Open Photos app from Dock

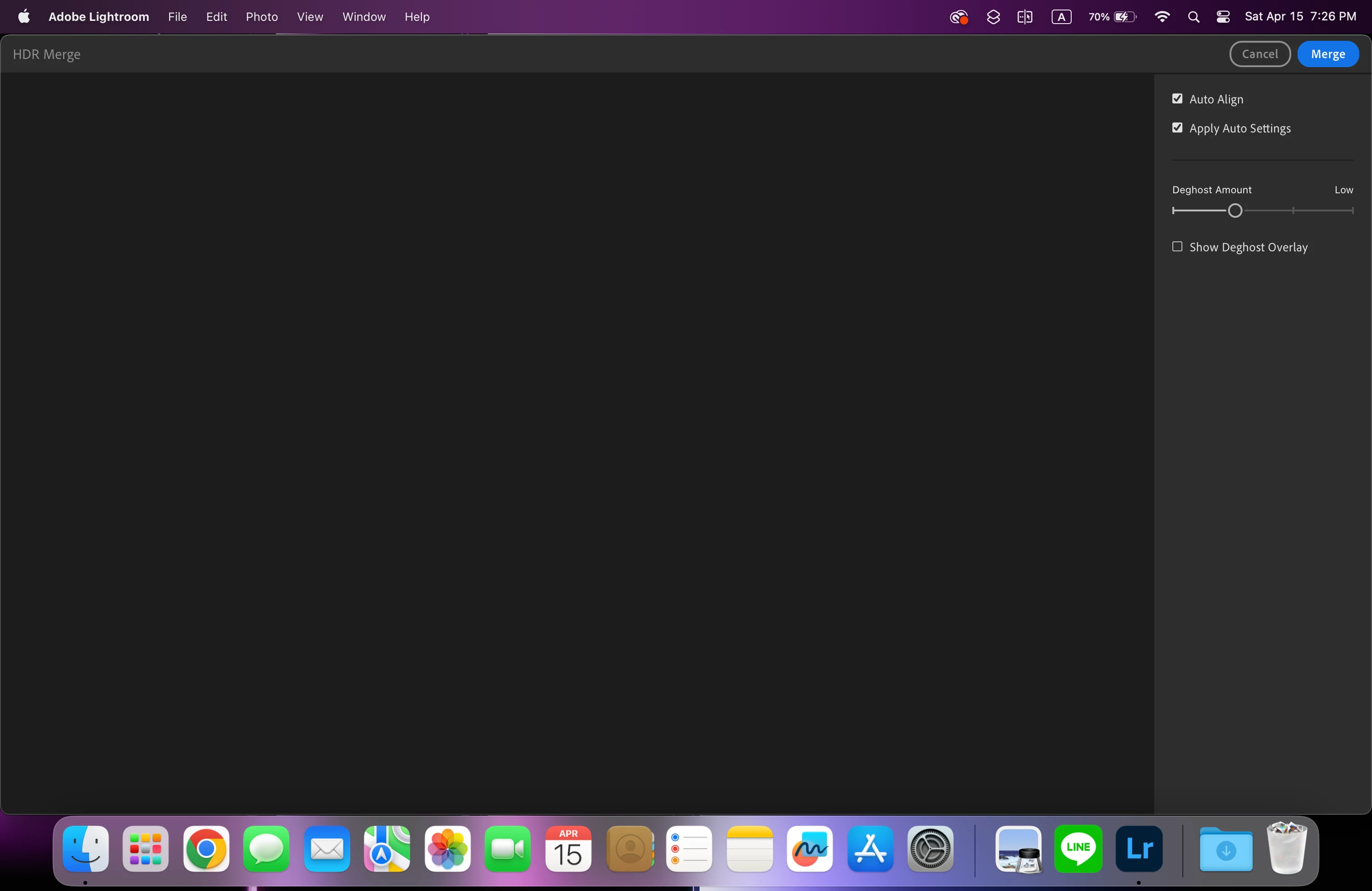click(447, 849)
